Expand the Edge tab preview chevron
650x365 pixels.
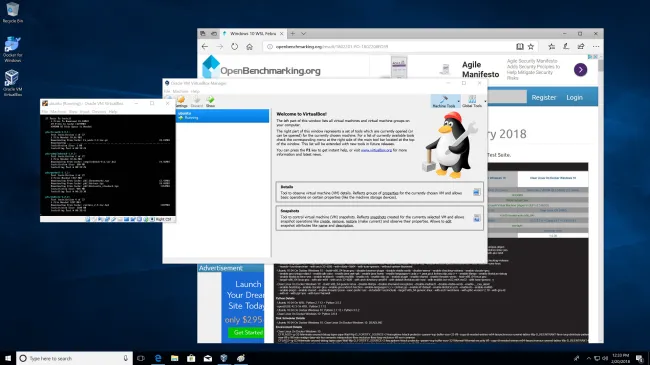click(303, 34)
